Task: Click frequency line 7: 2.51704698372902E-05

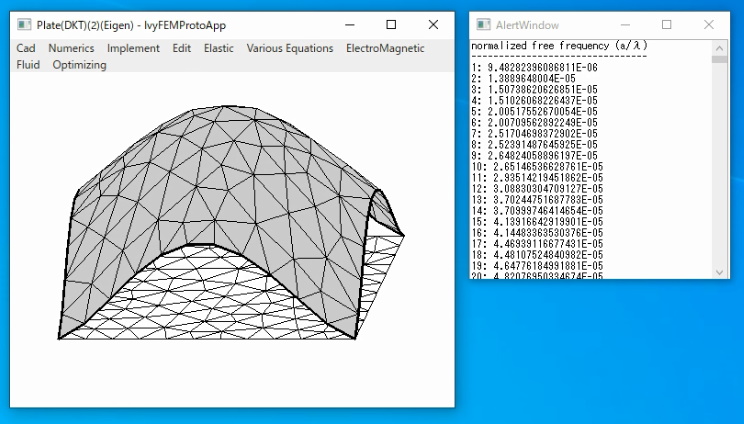Action: coord(534,134)
